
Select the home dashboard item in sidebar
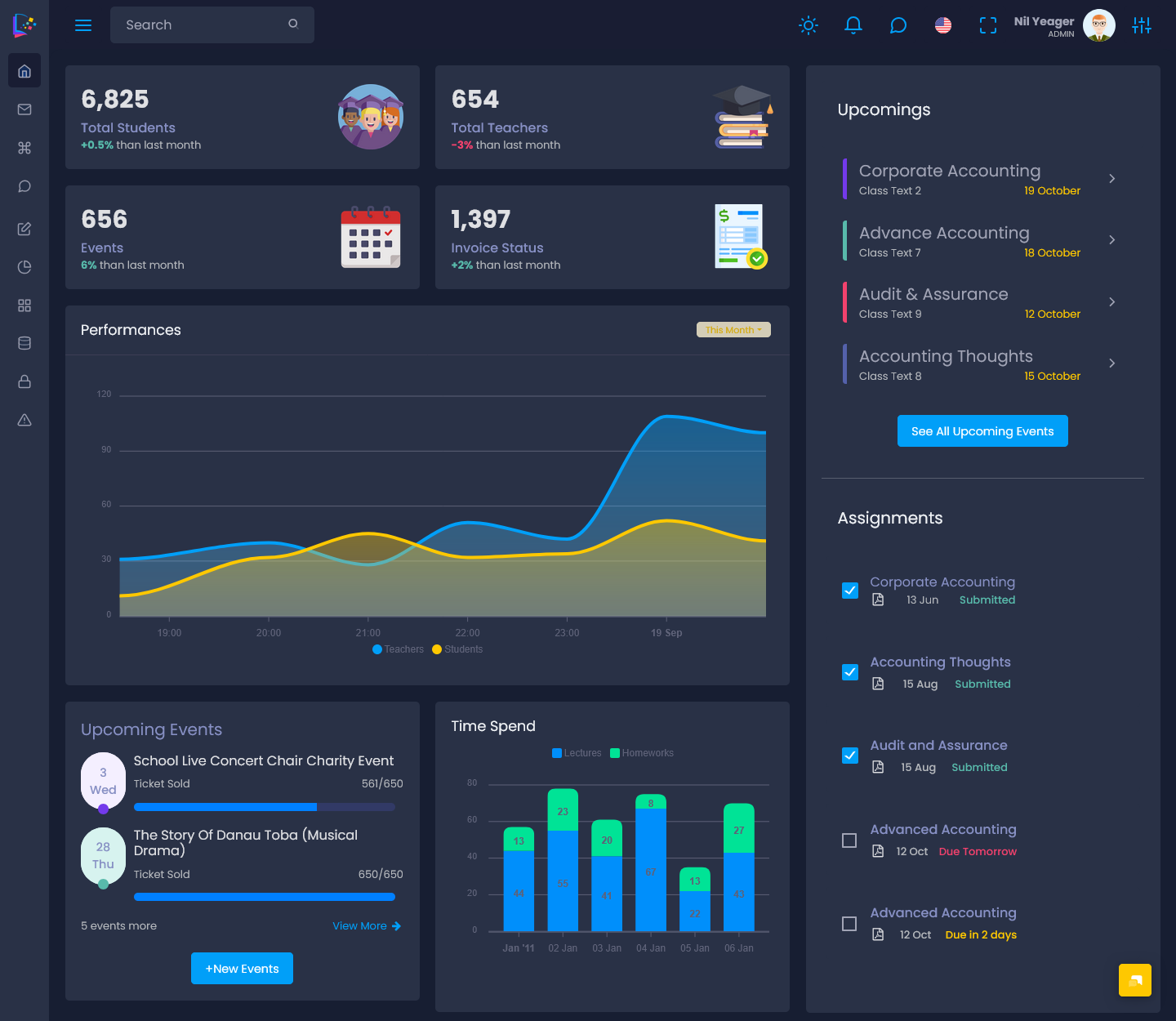pos(24,71)
